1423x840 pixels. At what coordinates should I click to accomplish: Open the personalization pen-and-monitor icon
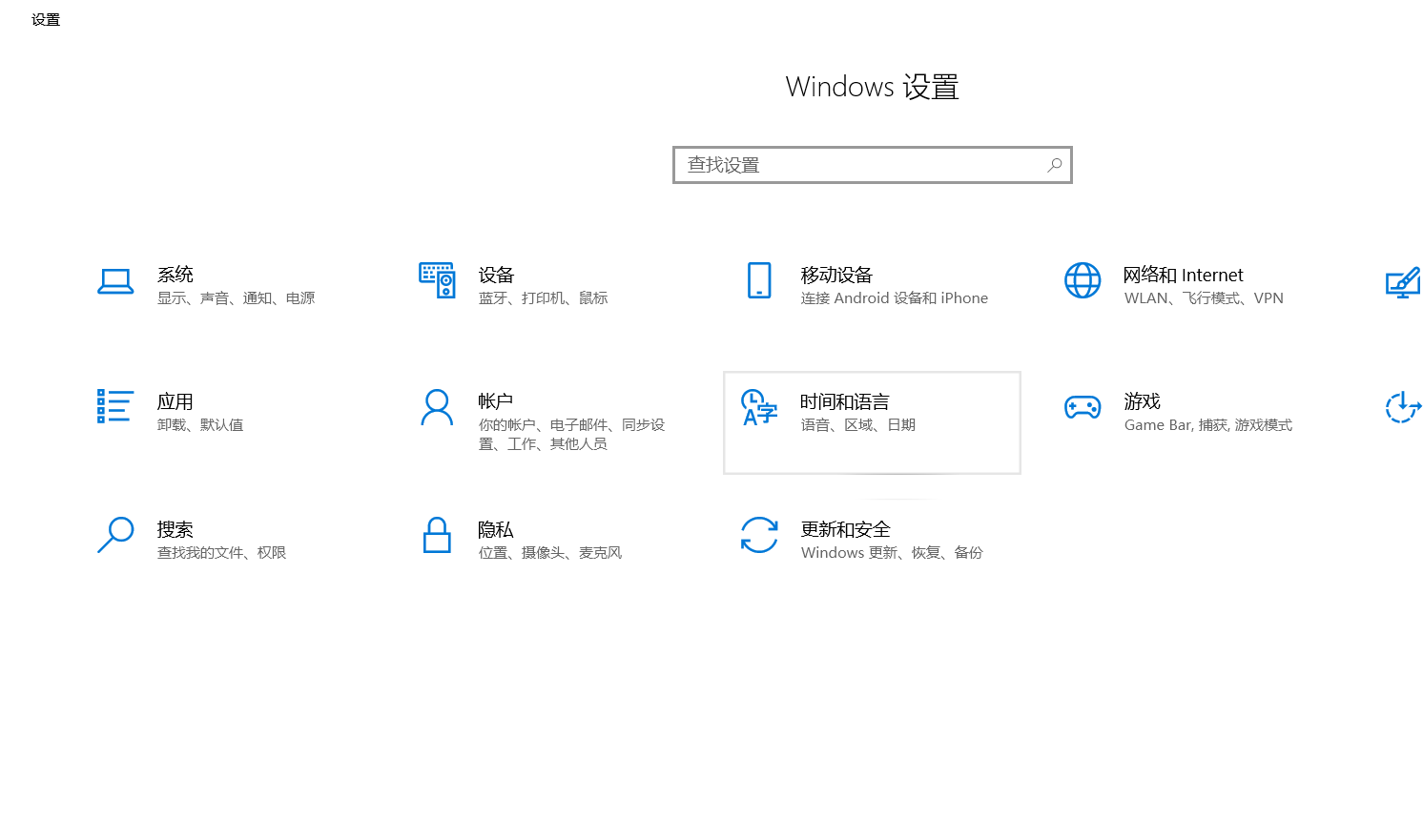1403,283
